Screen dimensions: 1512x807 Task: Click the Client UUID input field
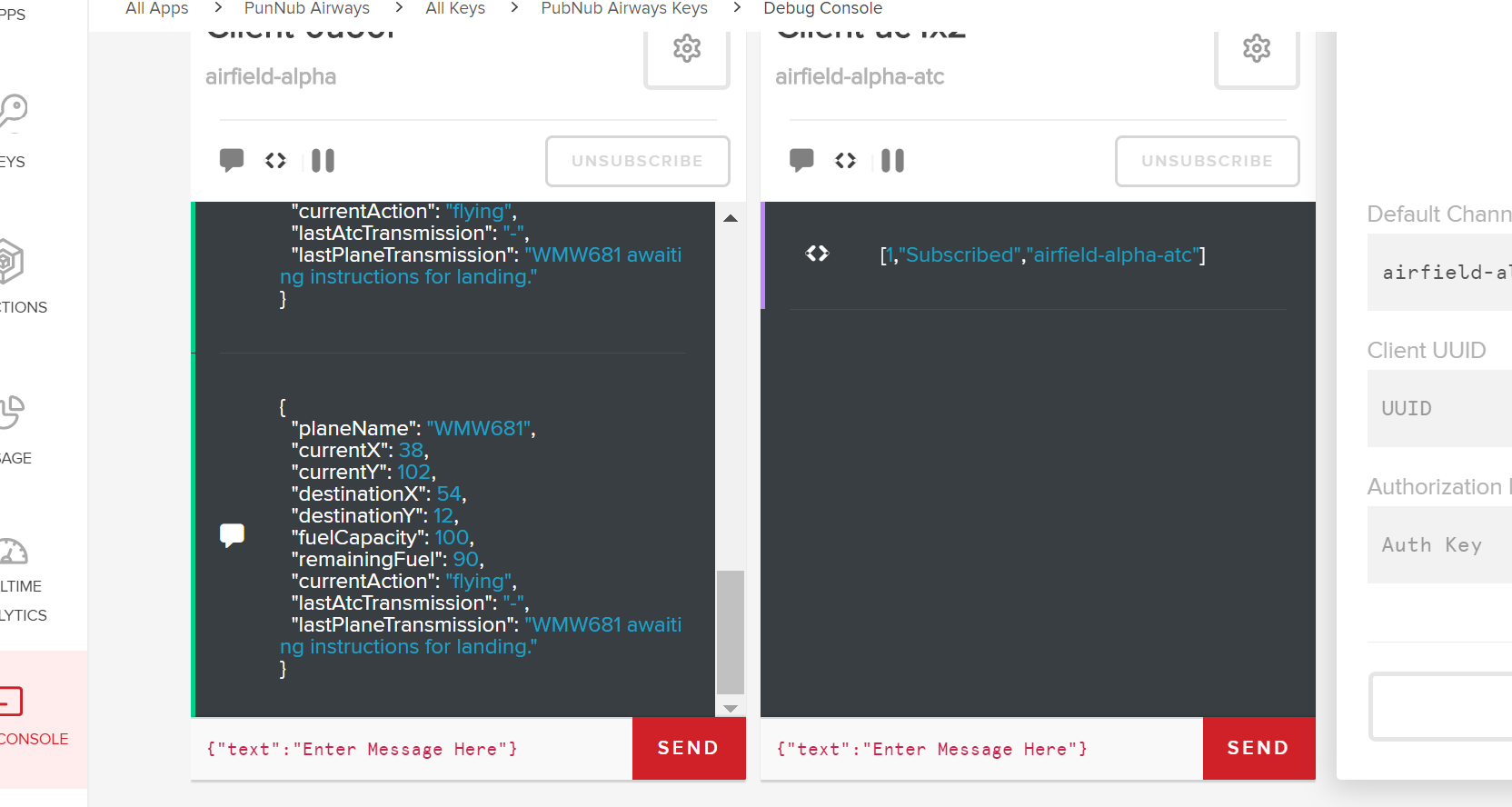coord(1440,409)
